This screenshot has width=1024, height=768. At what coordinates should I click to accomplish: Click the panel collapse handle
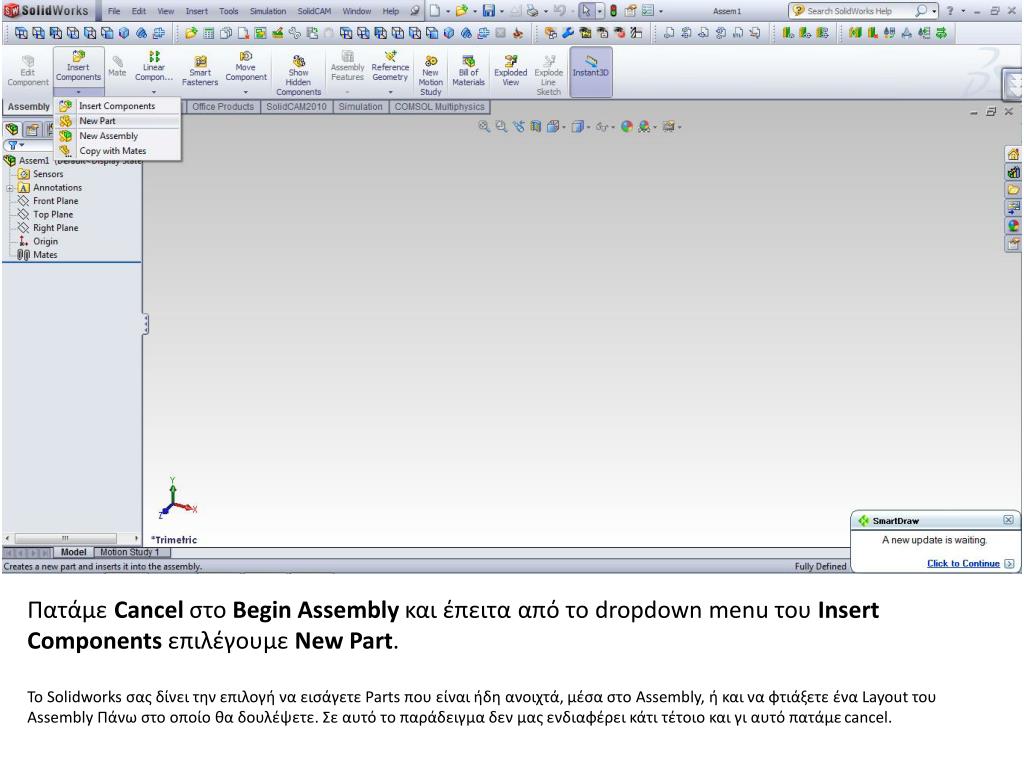click(145, 324)
